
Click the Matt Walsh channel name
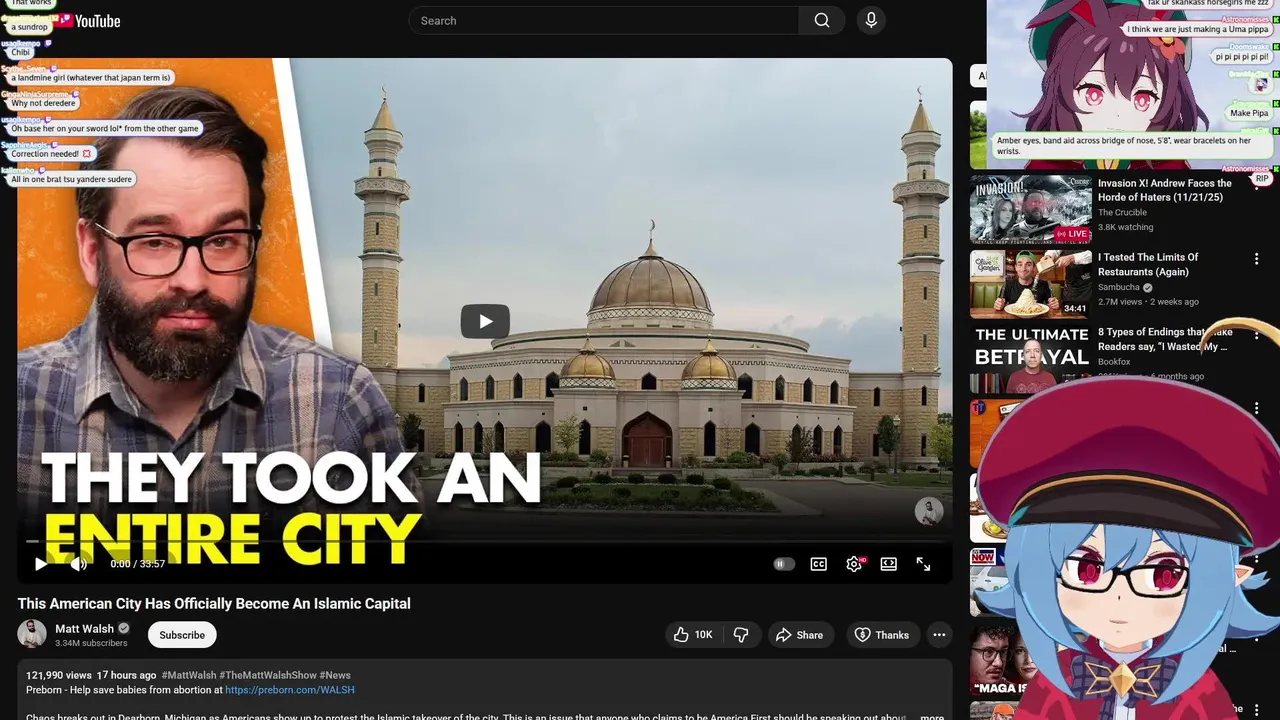pyautogui.click(x=84, y=629)
